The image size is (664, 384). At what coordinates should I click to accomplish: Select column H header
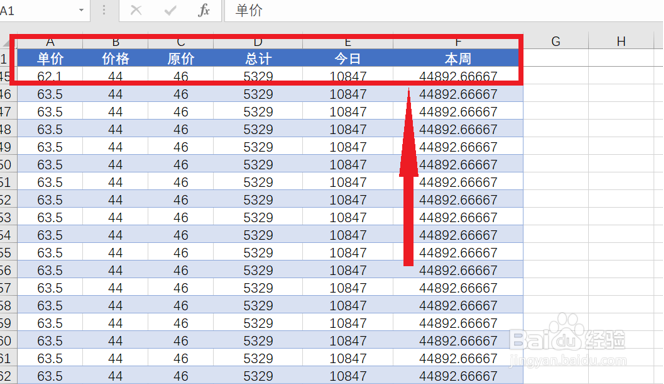tap(621, 41)
